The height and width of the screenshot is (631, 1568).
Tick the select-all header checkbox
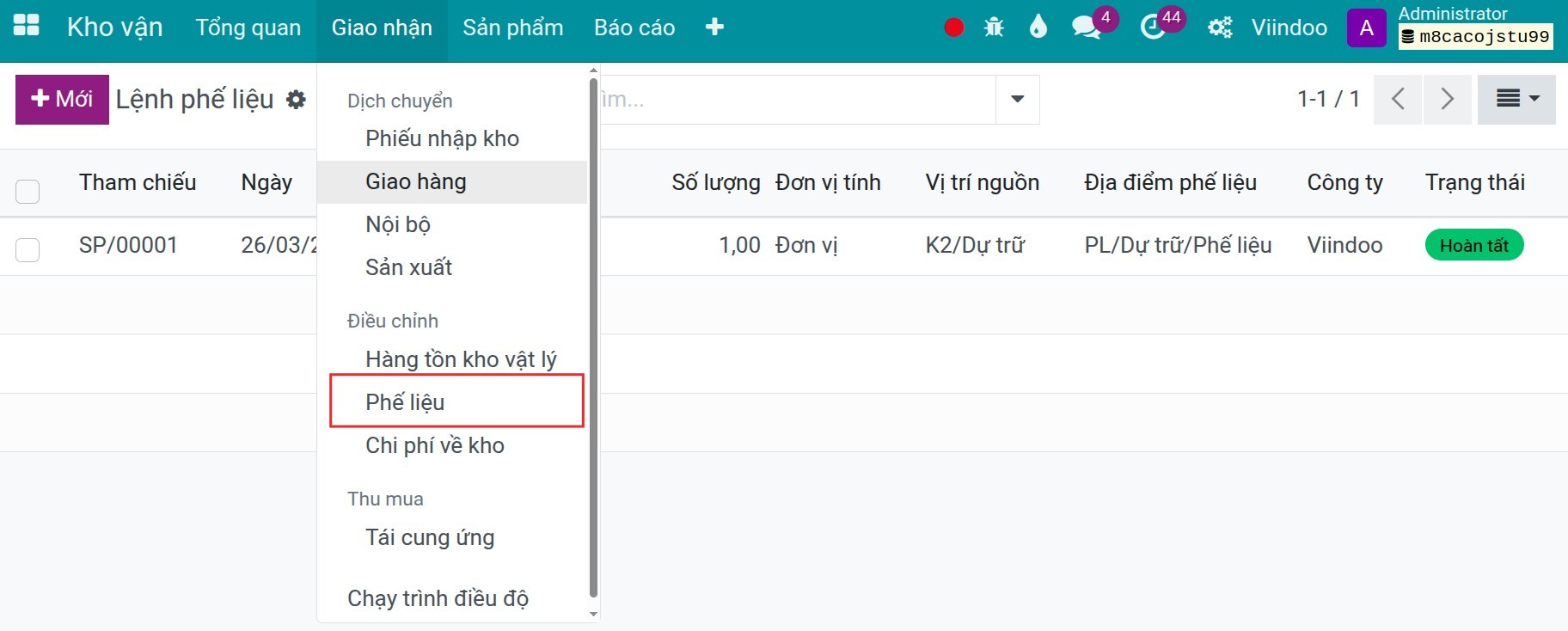[x=28, y=191]
